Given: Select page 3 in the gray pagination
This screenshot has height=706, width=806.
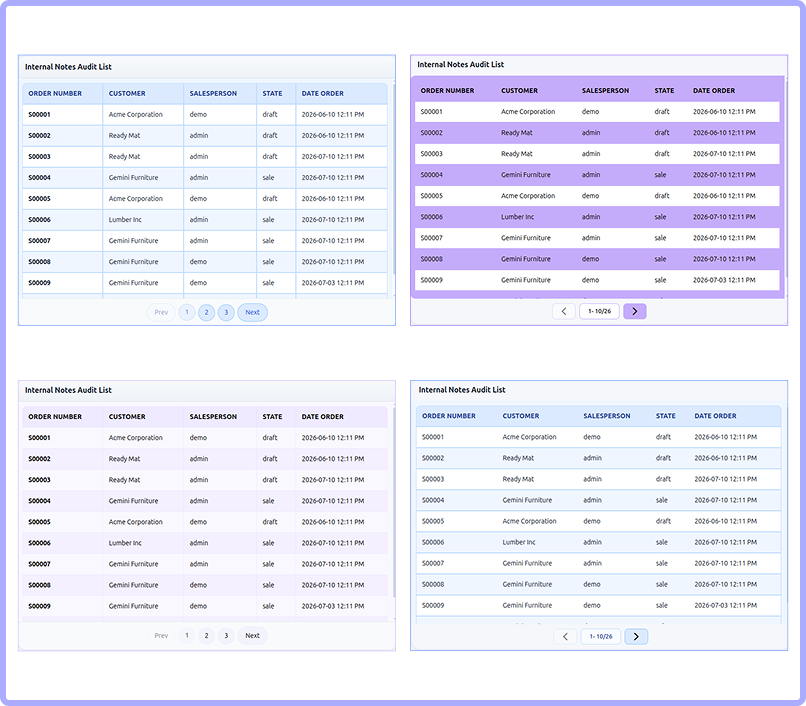Looking at the screenshot, I should pyautogui.click(x=226, y=636).
